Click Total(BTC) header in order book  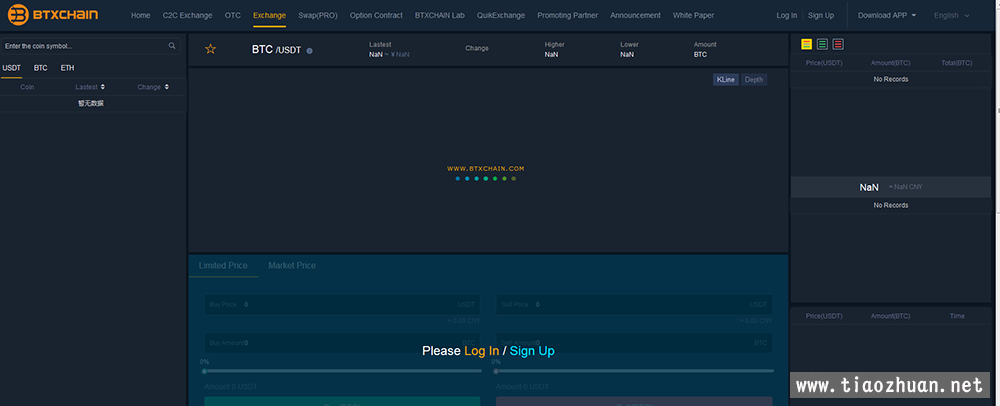tap(957, 63)
